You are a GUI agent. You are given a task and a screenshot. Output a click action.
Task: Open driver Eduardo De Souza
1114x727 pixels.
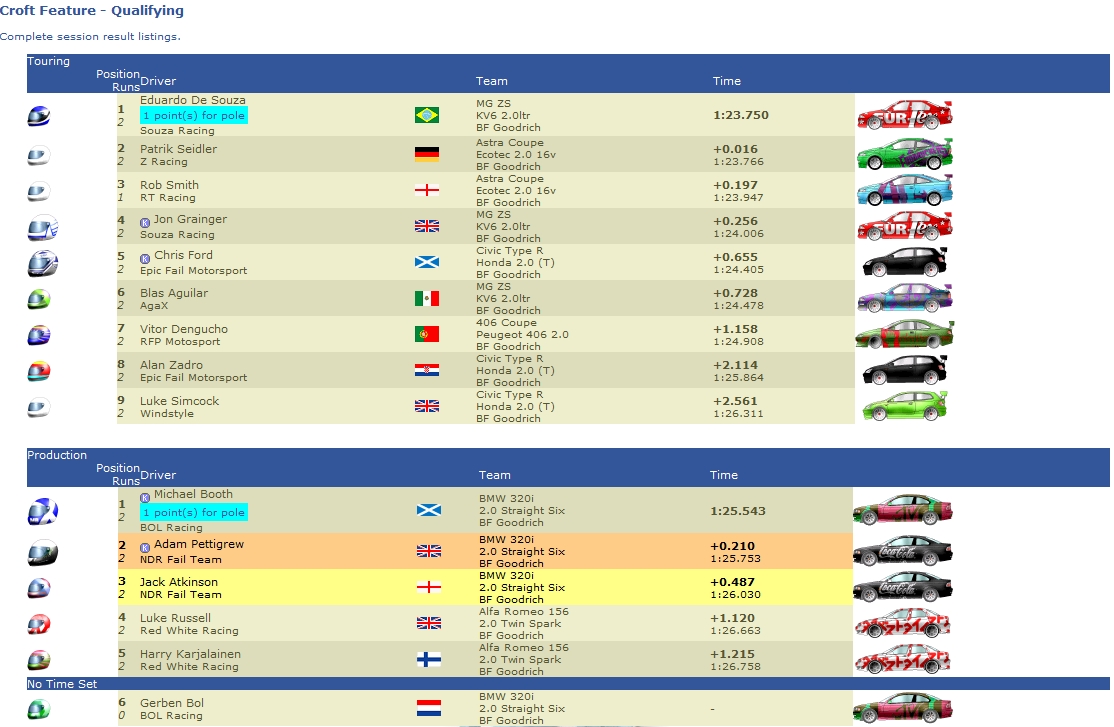point(193,100)
